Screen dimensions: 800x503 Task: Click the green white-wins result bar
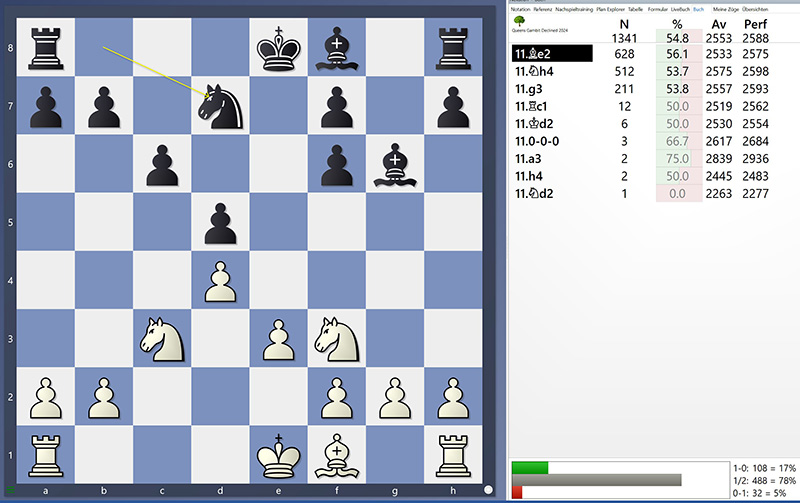530,467
